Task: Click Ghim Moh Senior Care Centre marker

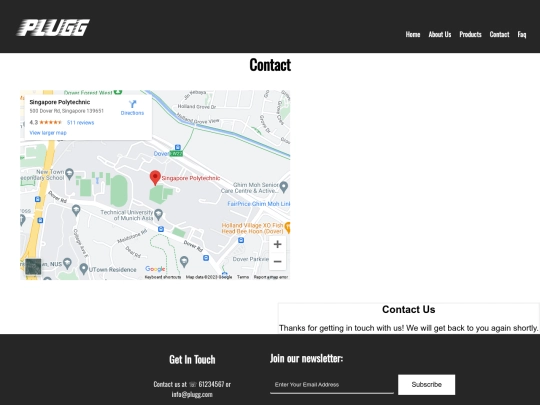Action: (x=283, y=187)
